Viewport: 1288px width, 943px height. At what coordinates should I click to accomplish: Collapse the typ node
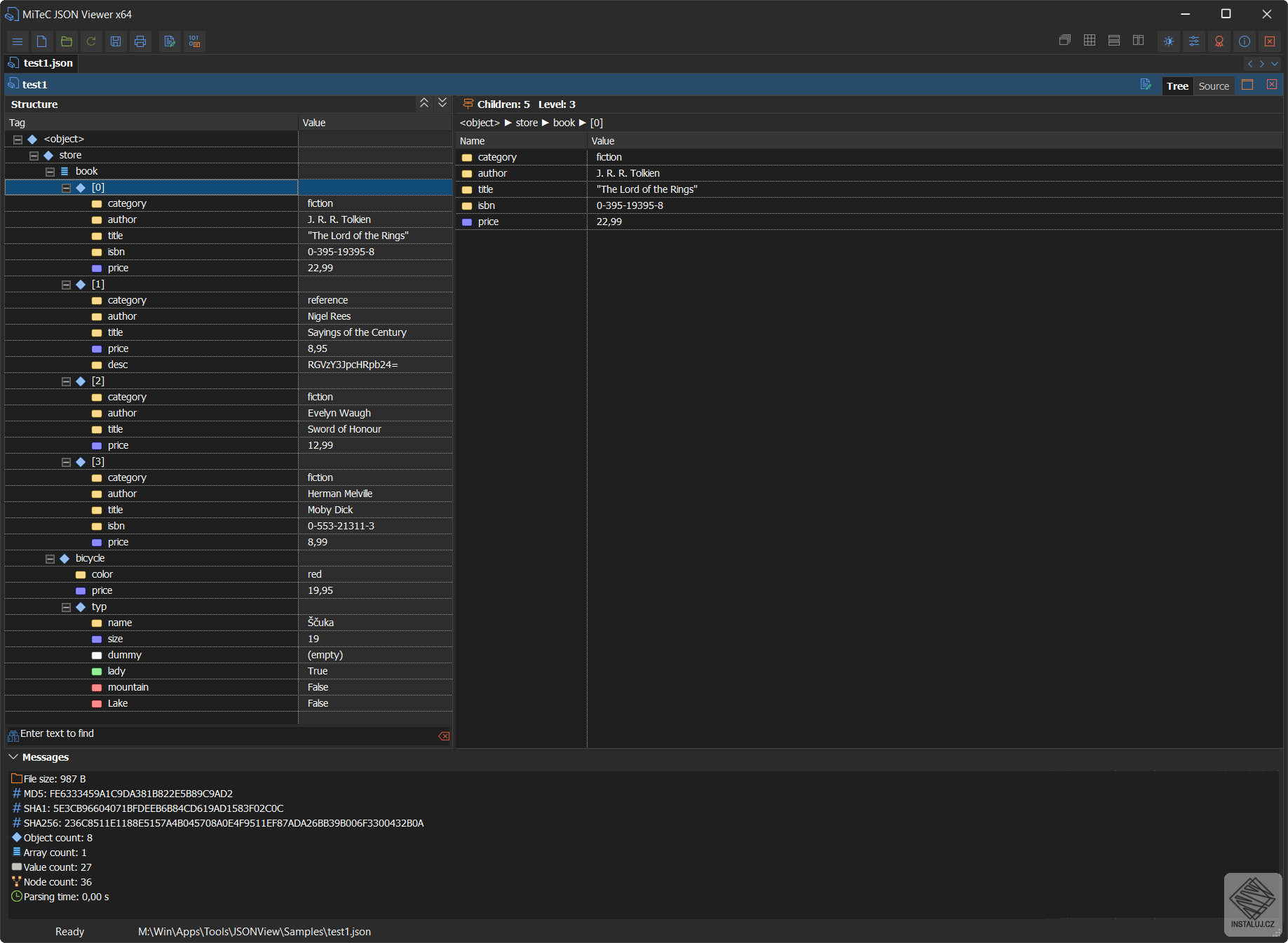click(x=66, y=607)
